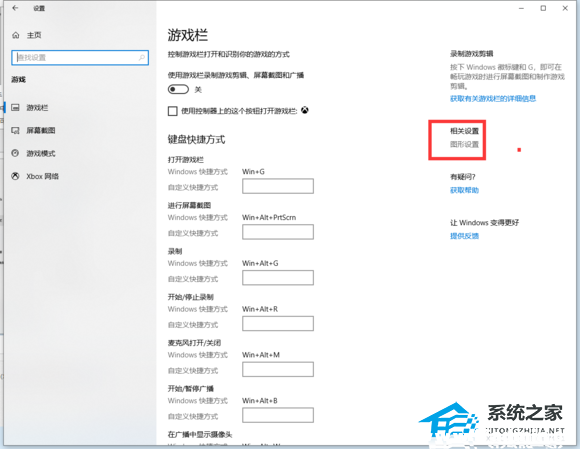Viewport: 580px width, 449px height.
Task: Click the Xbox logo beside controller option
Action: click(x=304, y=110)
